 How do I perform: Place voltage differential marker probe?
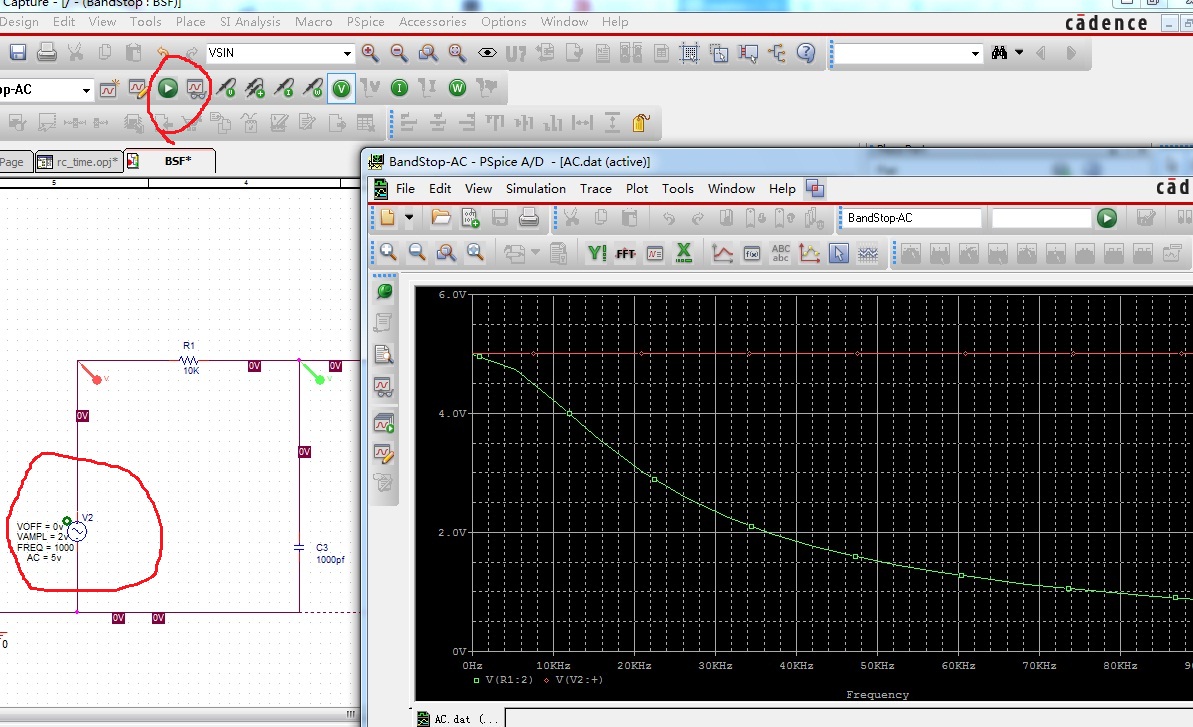[x=255, y=89]
